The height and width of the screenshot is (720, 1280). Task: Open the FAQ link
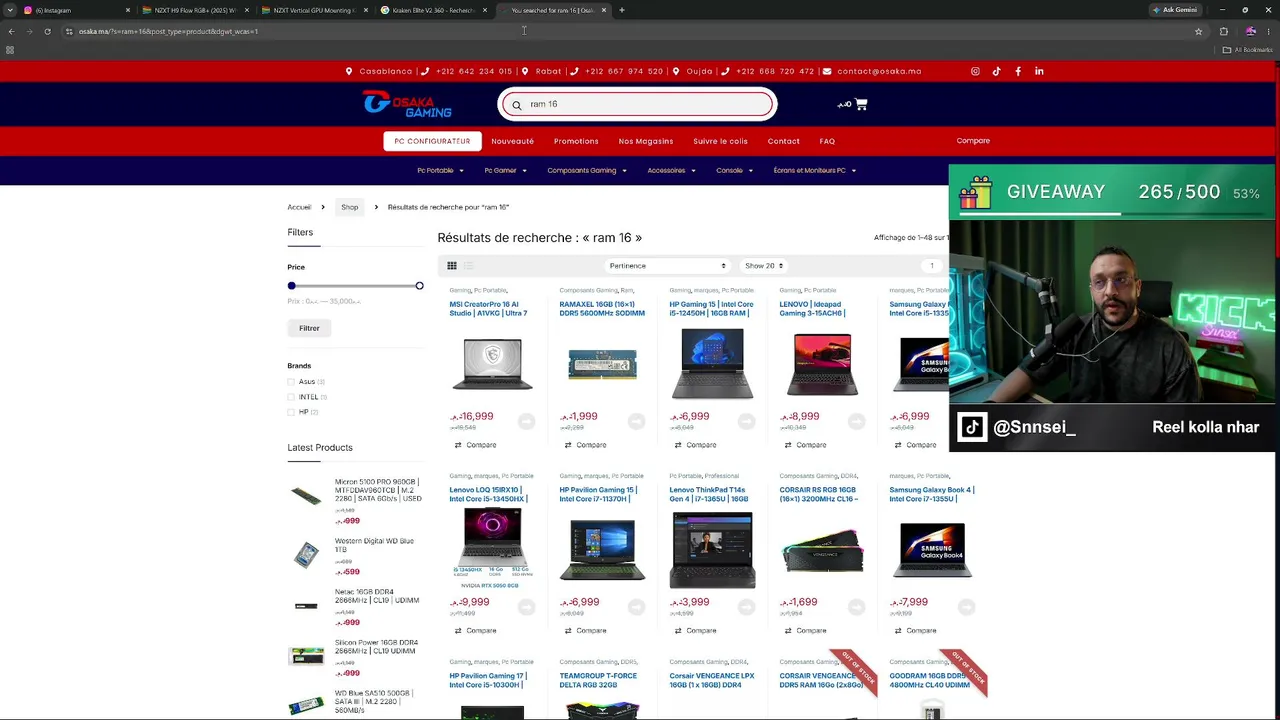(827, 141)
